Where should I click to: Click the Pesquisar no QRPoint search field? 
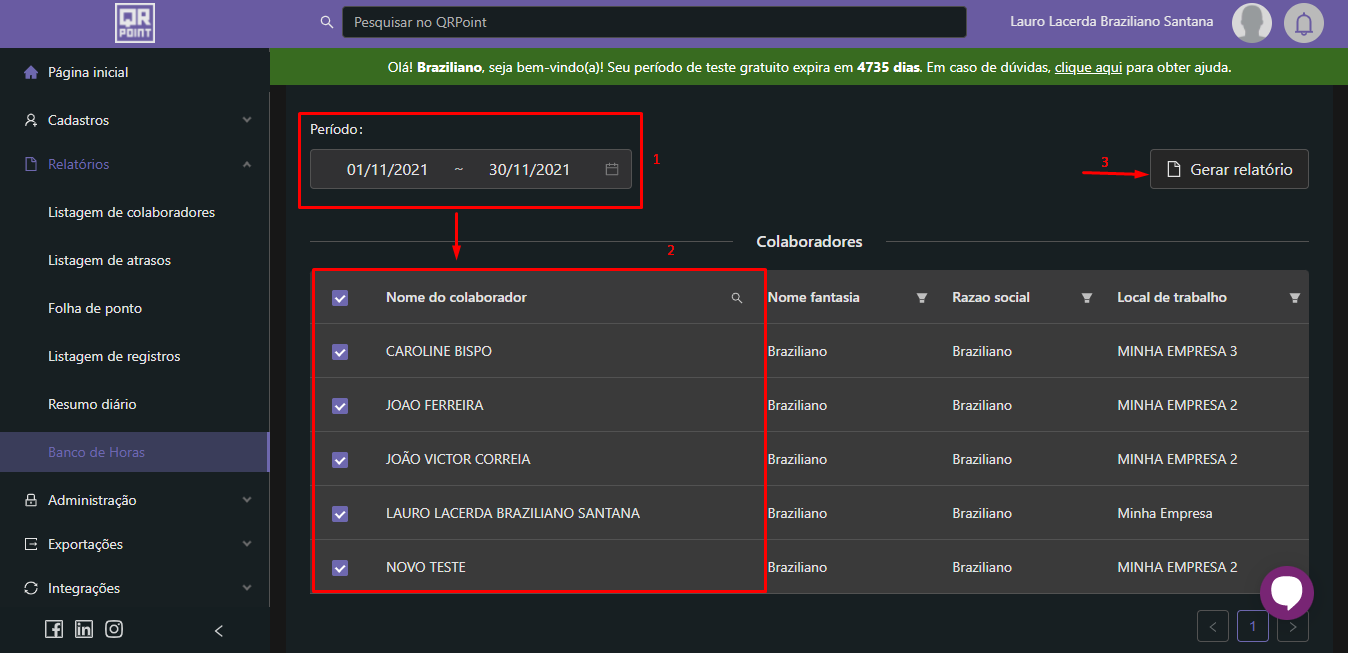coord(654,22)
